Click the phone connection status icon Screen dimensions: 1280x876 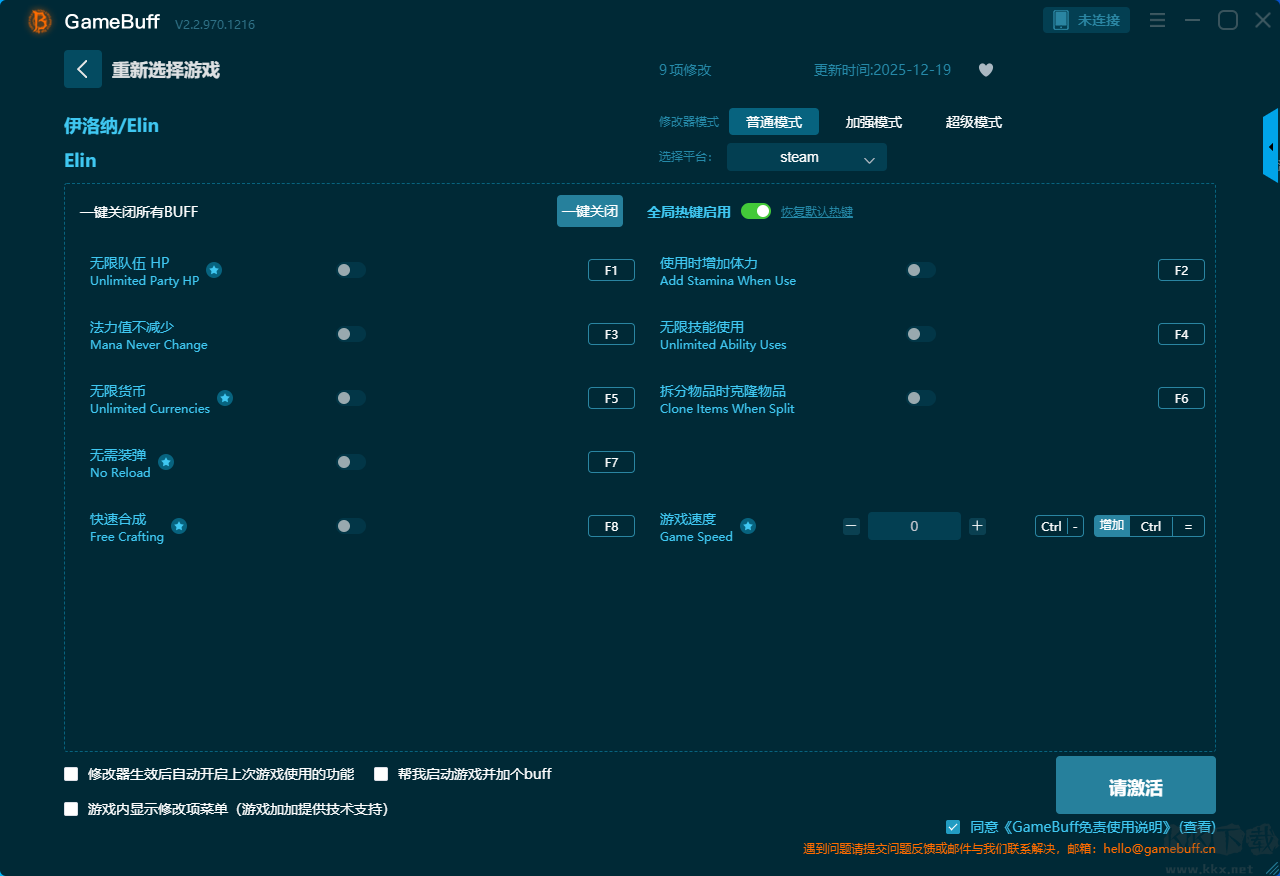click(x=1061, y=20)
